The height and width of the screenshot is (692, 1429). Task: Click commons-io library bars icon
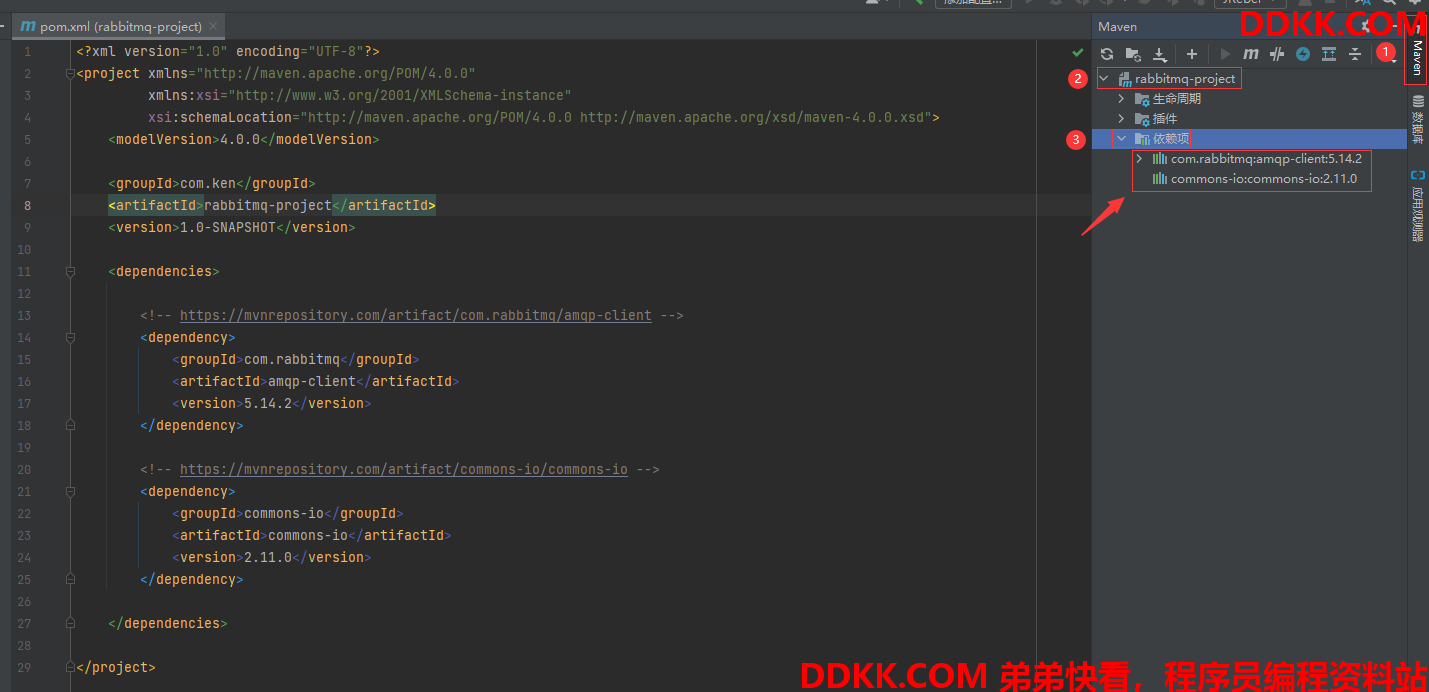tap(1160, 179)
